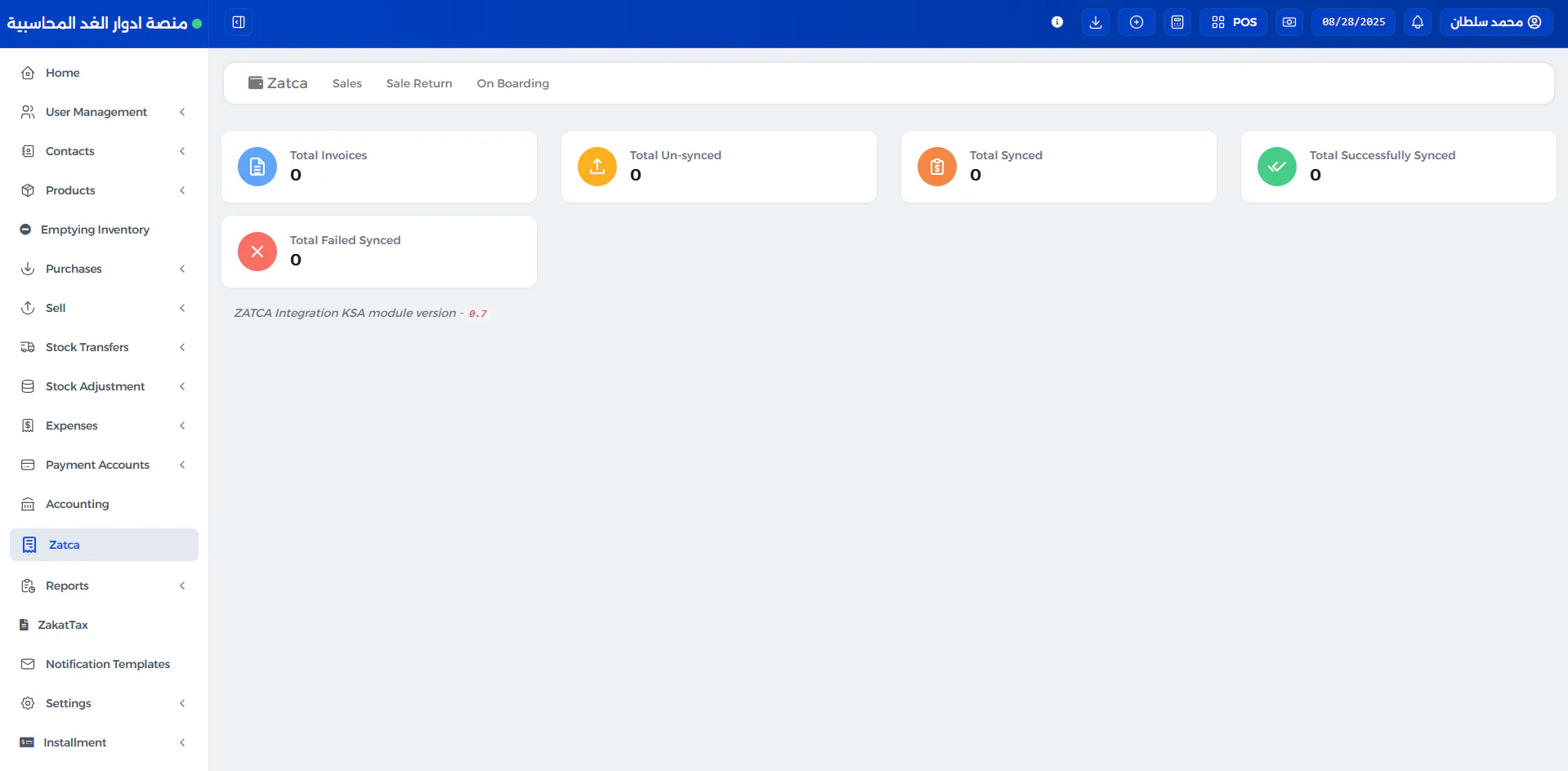The image size is (1568, 771).
Task: Click the Products box icon
Action: click(x=28, y=190)
